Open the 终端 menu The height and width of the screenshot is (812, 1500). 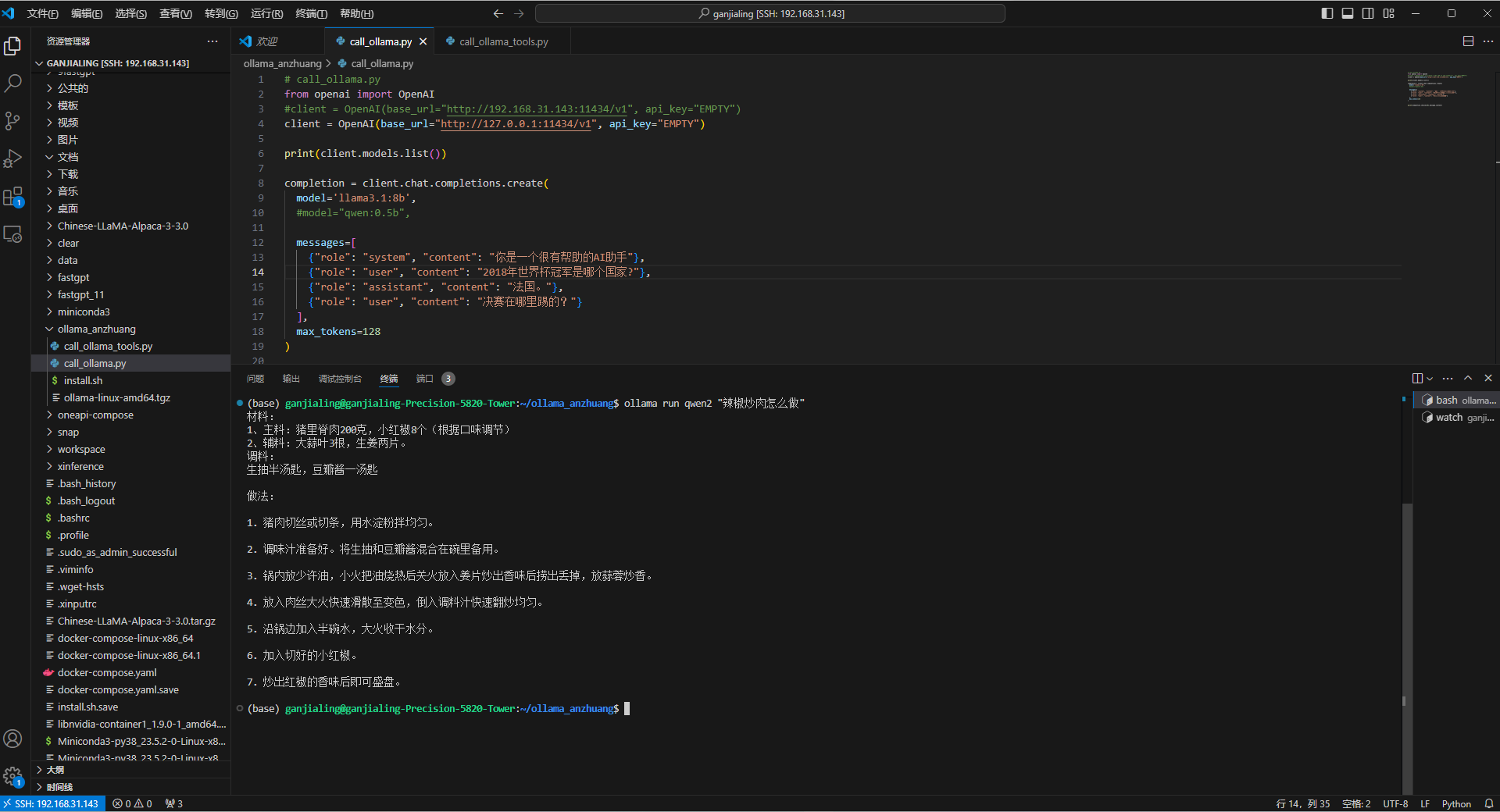point(311,13)
